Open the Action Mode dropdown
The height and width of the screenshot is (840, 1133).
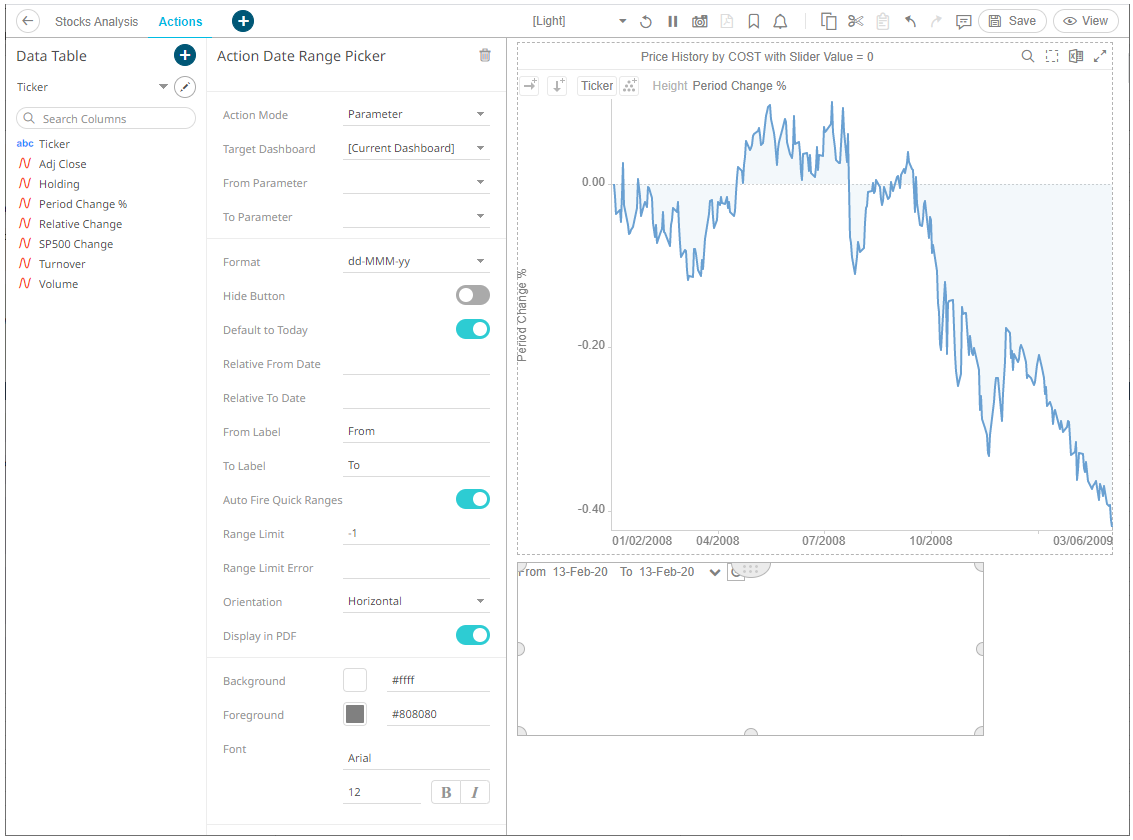pyautogui.click(x=416, y=115)
